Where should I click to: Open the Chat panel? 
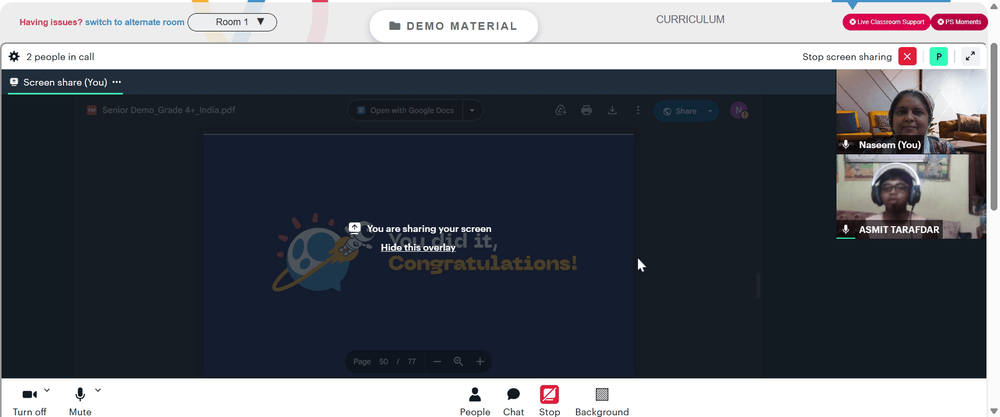pos(513,402)
